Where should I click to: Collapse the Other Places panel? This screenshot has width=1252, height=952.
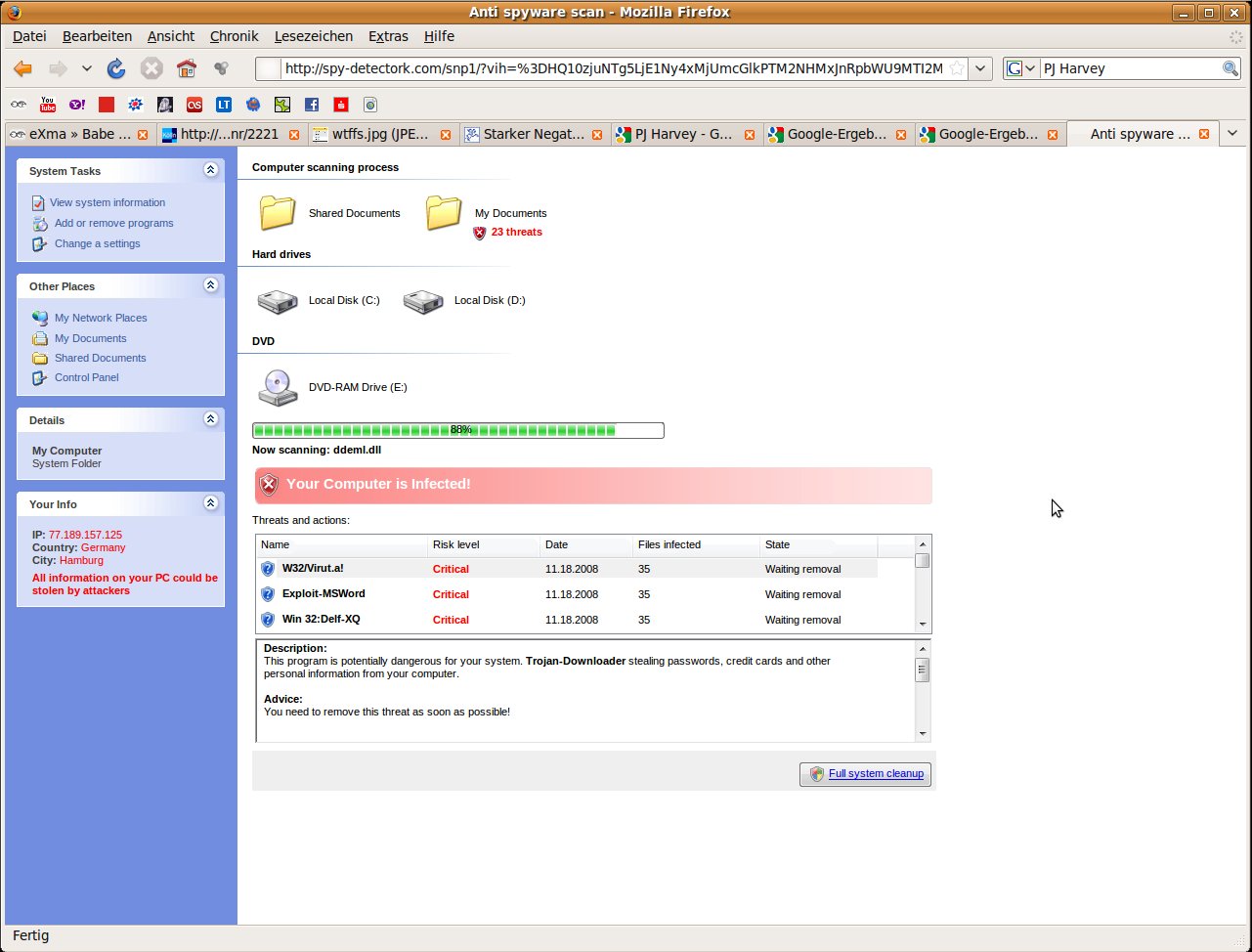210,285
